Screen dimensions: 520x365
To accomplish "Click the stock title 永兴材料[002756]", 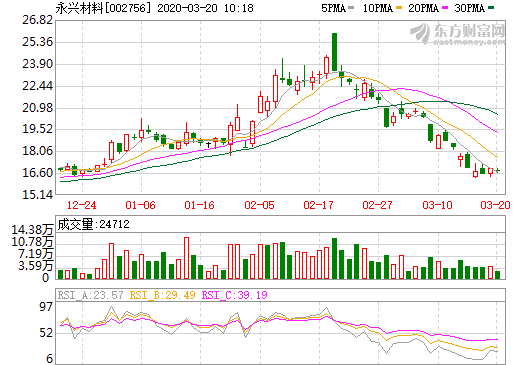I will click(103, 8).
